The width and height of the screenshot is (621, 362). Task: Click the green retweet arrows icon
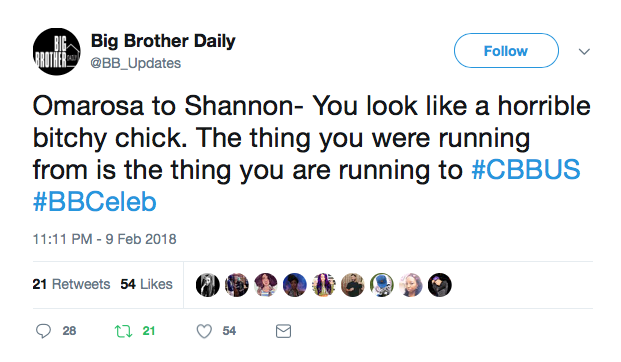click(x=123, y=331)
